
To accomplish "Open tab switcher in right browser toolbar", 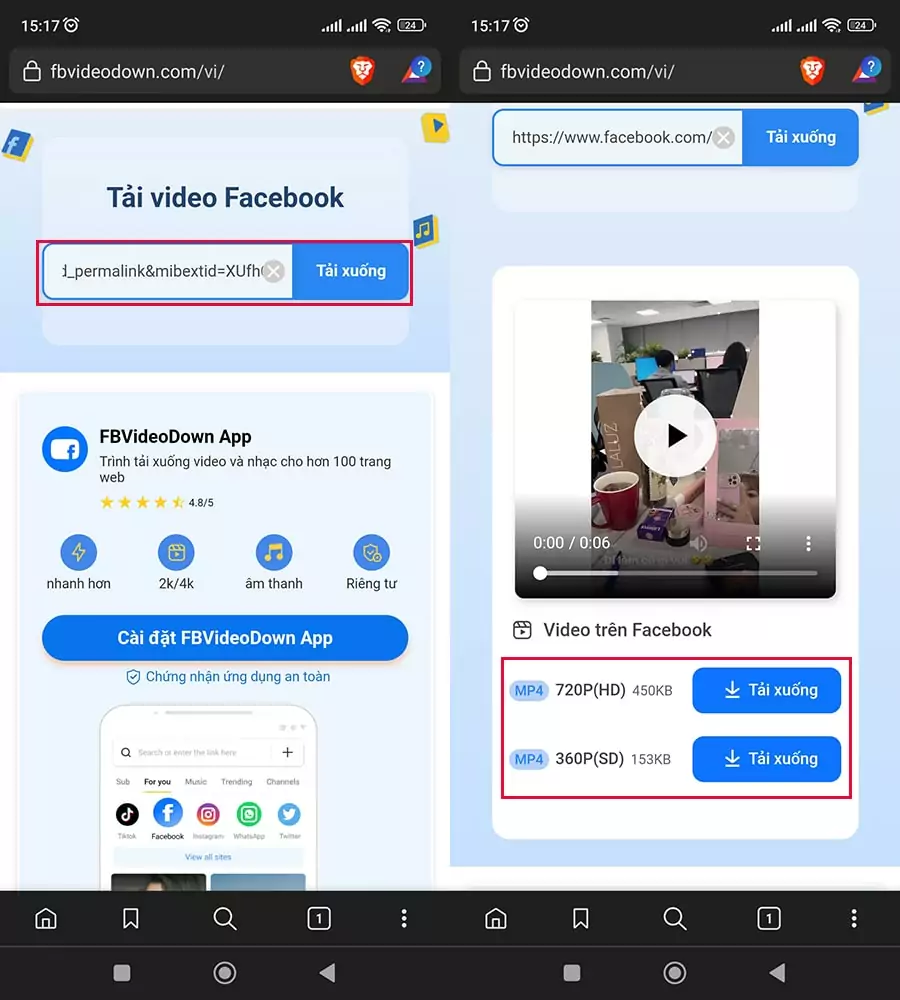I will (x=769, y=918).
